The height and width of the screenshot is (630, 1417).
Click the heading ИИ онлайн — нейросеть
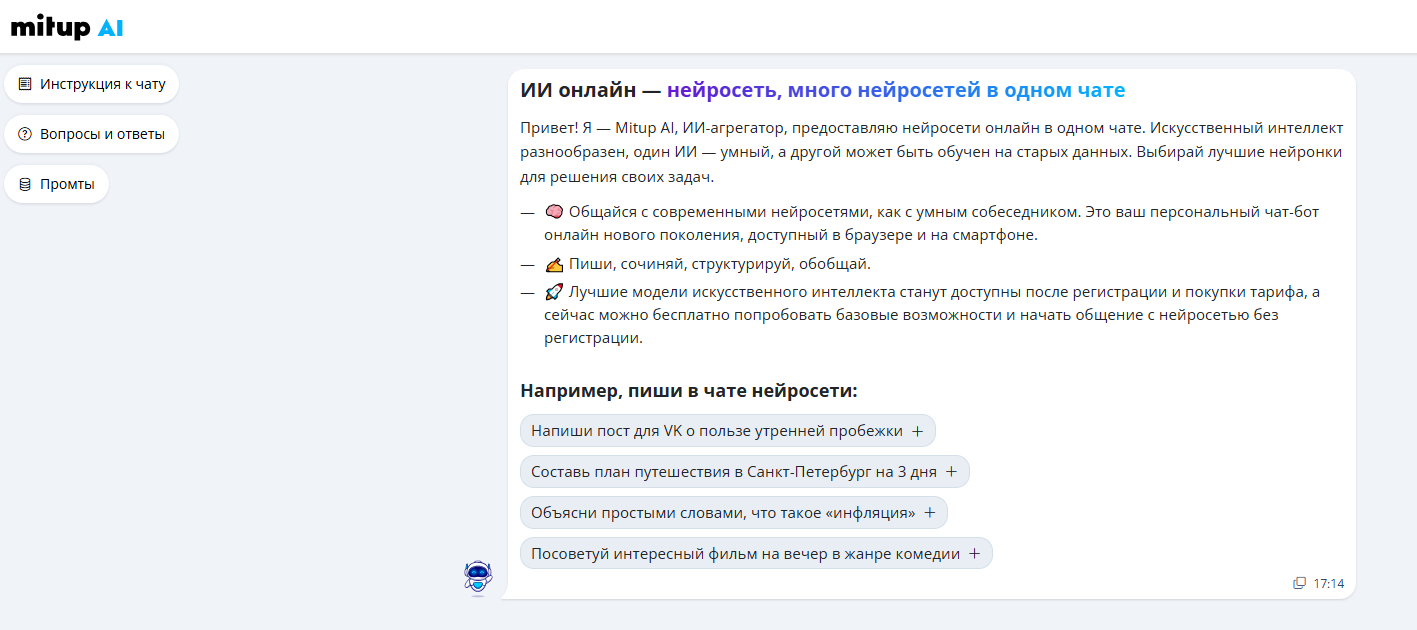point(823,90)
